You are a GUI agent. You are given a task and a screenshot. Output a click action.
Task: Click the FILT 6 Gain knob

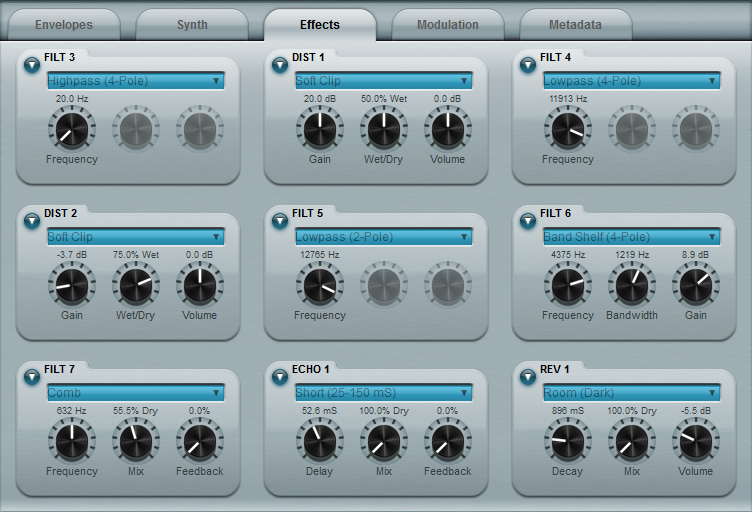coord(696,285)
